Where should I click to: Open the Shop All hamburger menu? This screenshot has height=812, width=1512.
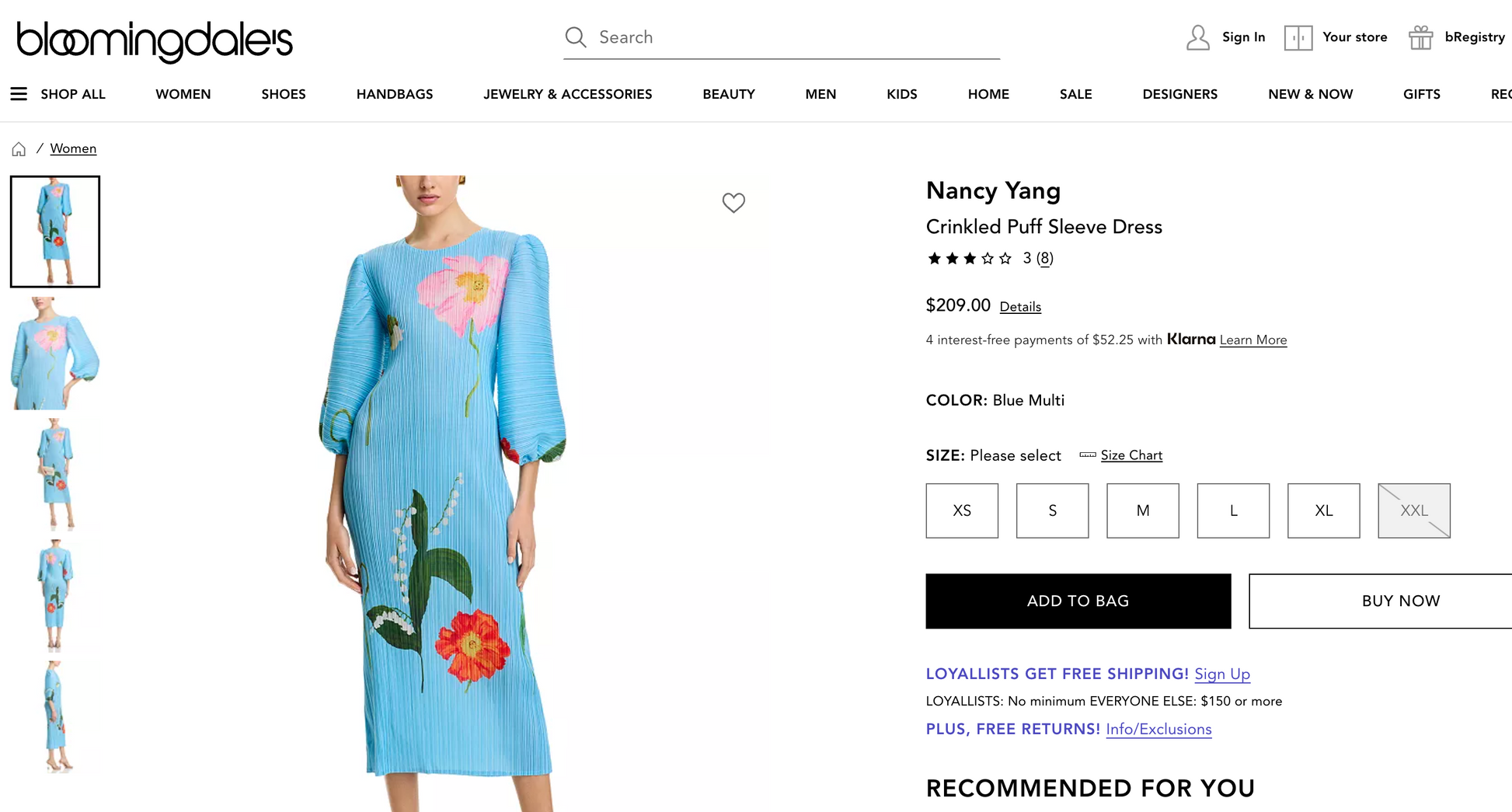pos(19,94)
